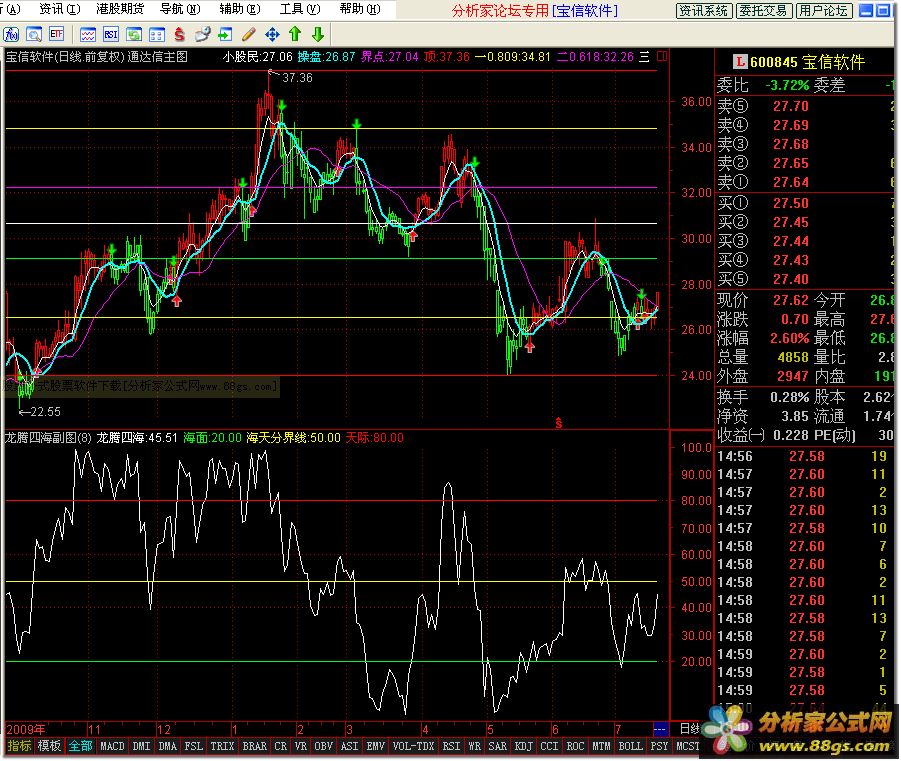Switch to the MTM indicator tab
This screenshot has height=761, width=901.
coord(601,746)
